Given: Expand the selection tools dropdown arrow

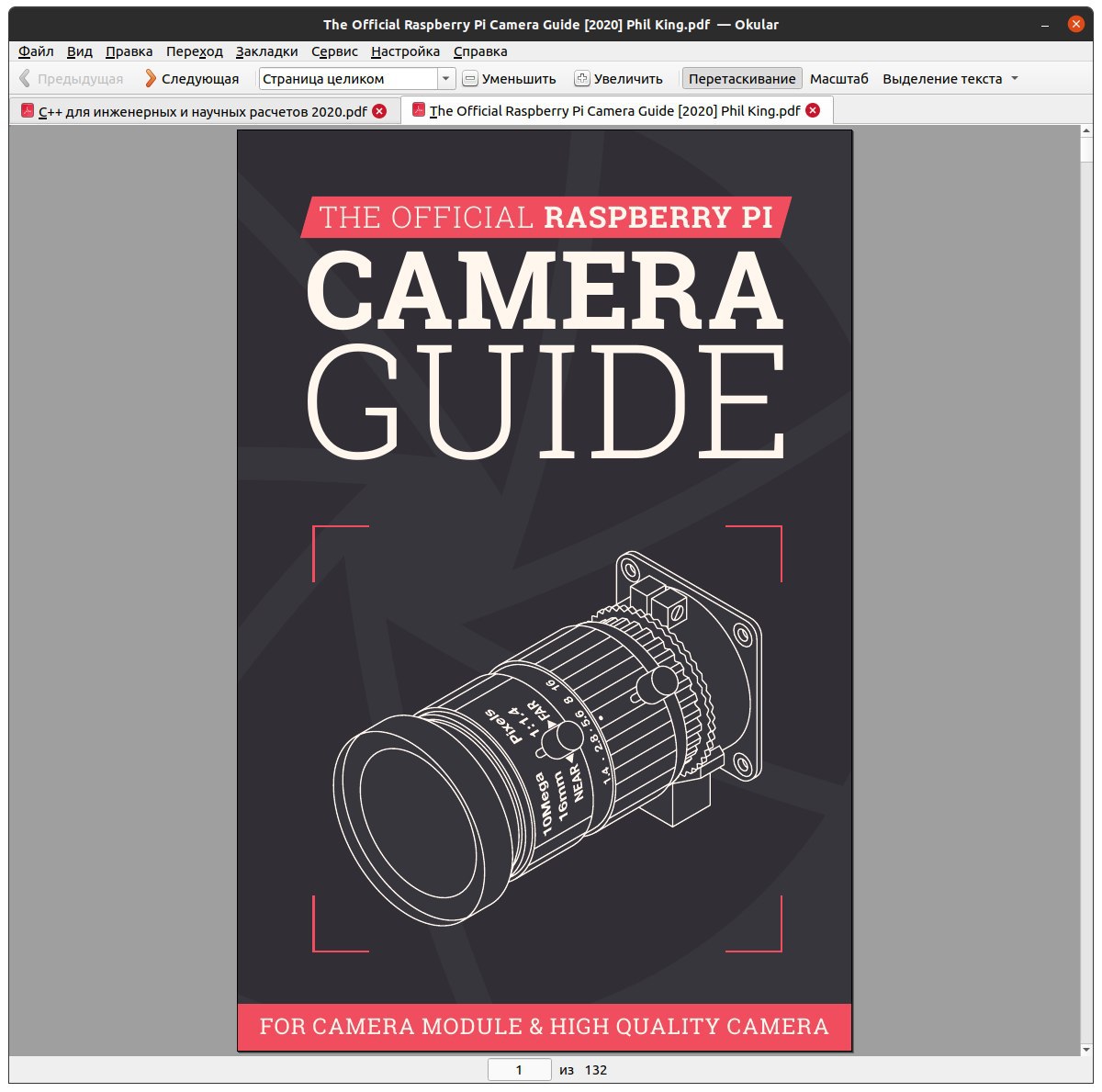Looking at the screenshot, I should (1015, 79).
